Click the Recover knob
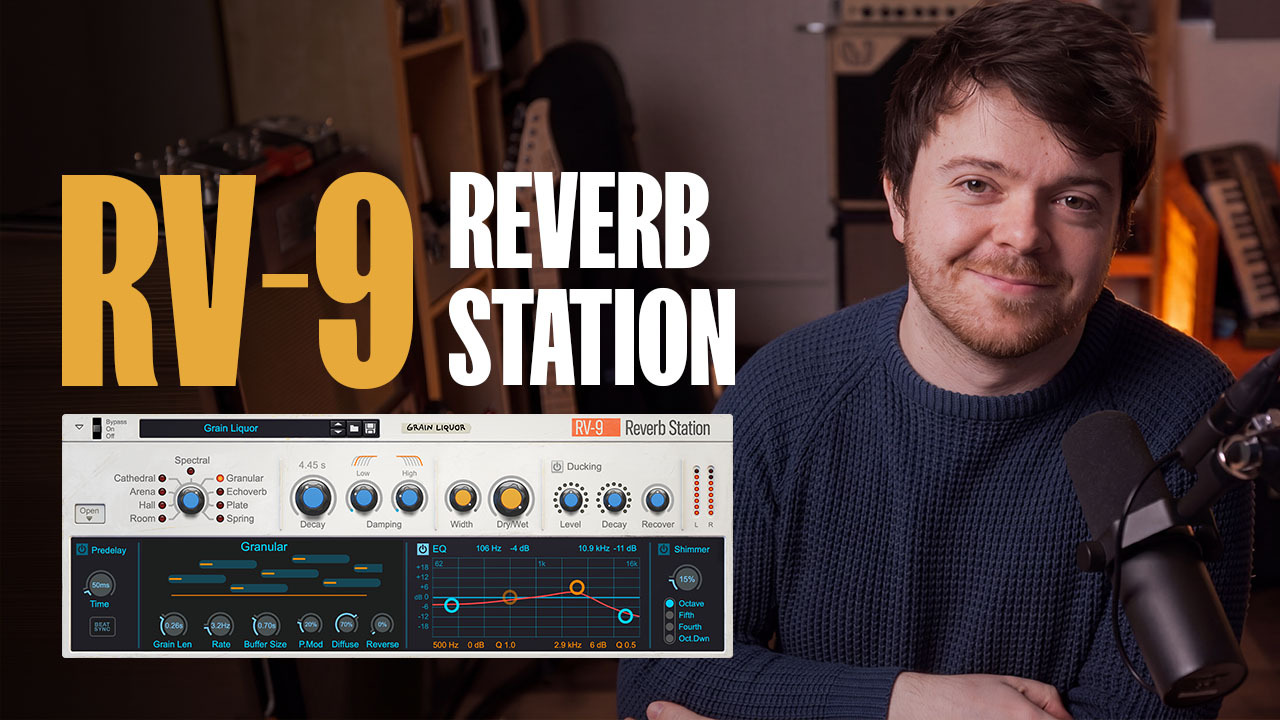Image resolution: width=1280 pixels, height=720 pixels. point(657,499)
